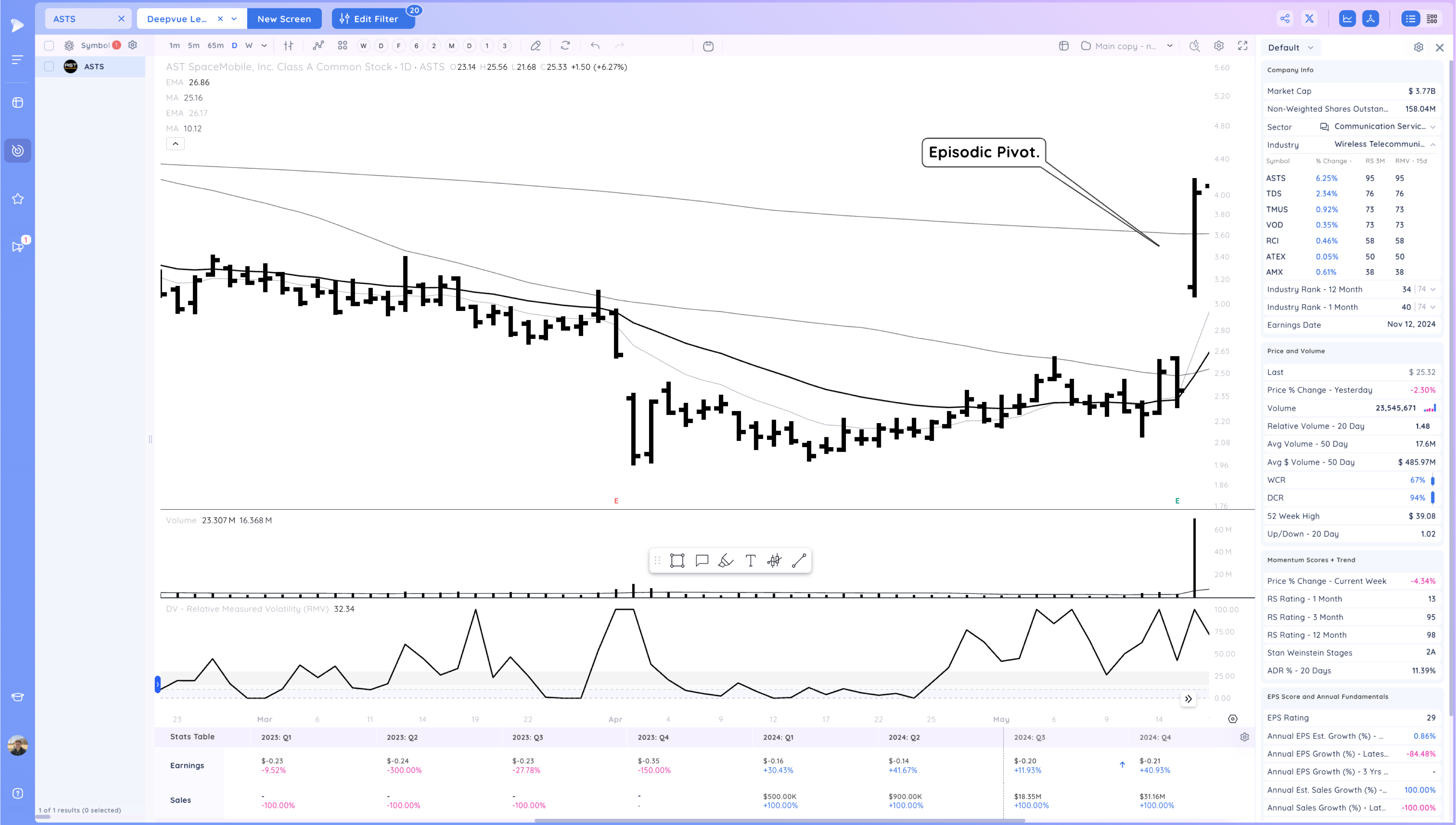
Task: Open the TMUS peer symbol link
Action: pos(1277,210)
